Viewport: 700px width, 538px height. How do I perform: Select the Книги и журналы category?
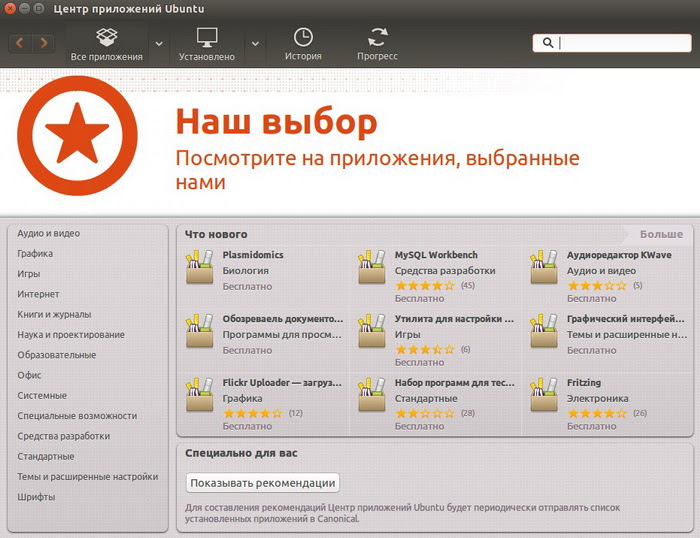coord(54,314)
